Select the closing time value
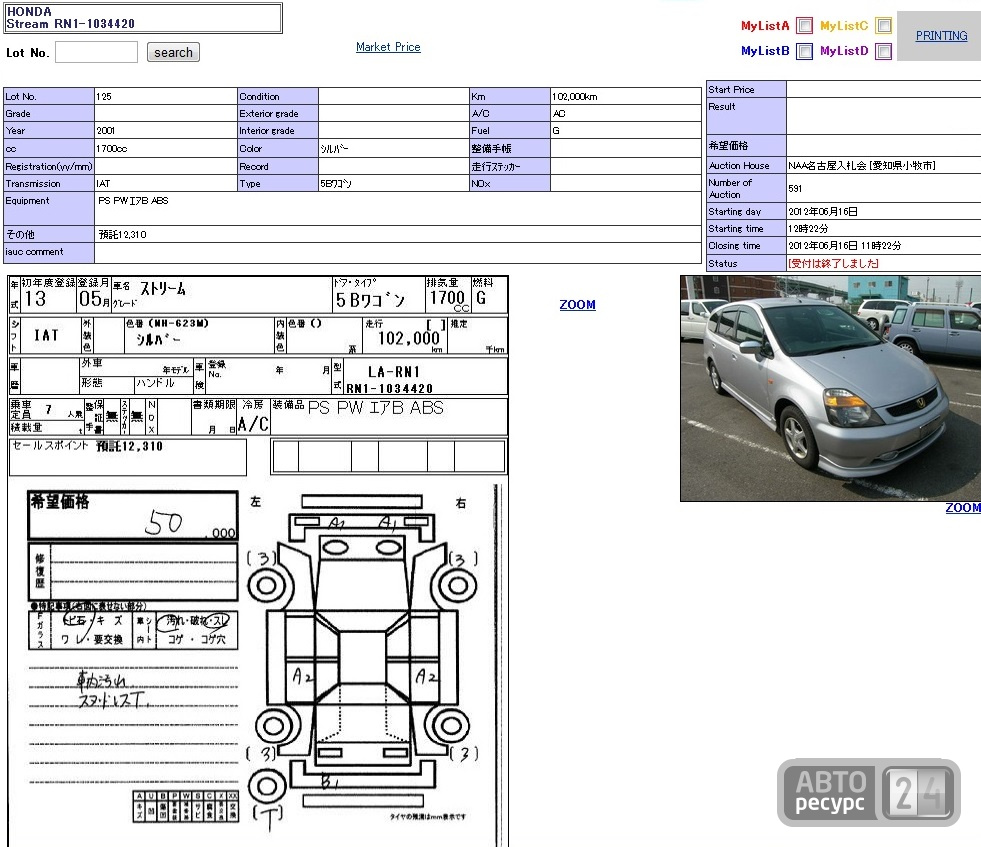 tap(845, 246)
